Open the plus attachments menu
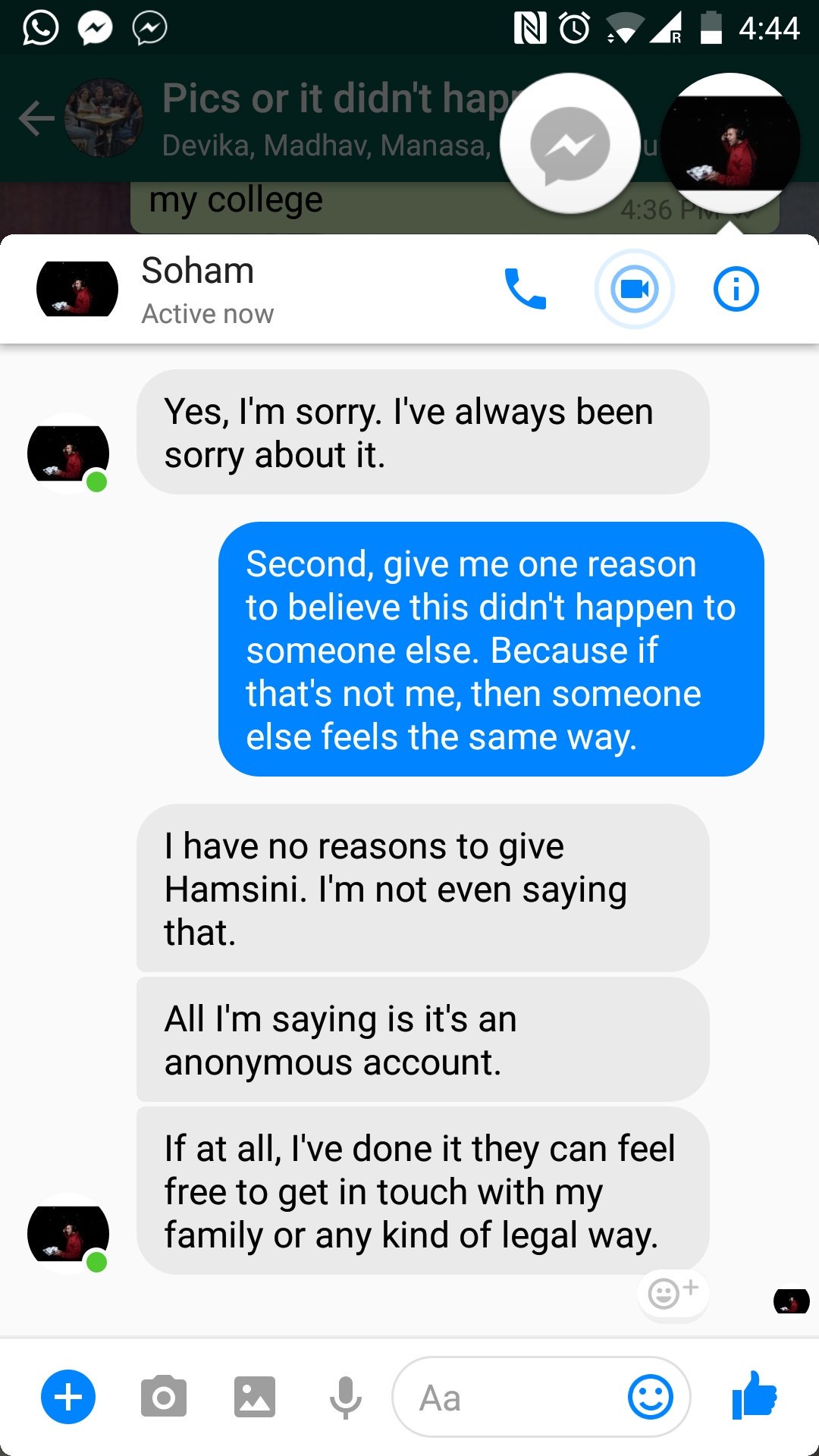 pyautogui.click(x=68, y=1397)
